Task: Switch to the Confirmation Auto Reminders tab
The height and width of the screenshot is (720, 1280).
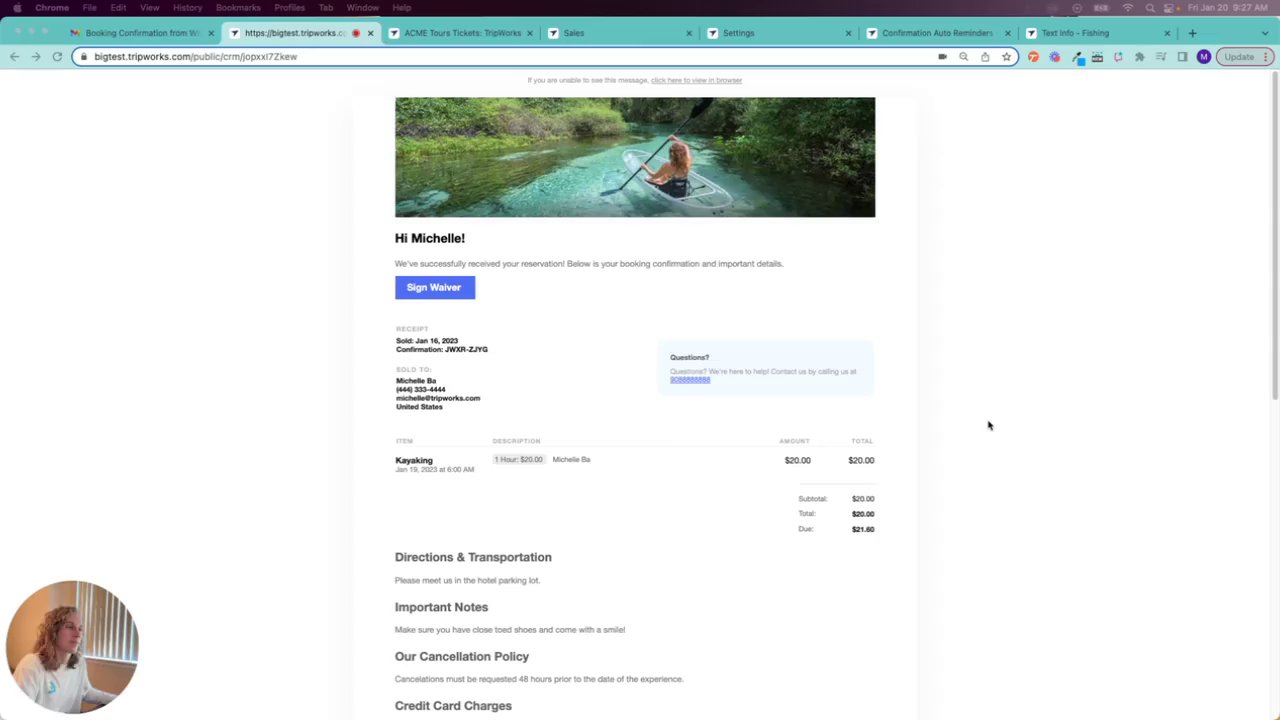Action: coord(937,33)
